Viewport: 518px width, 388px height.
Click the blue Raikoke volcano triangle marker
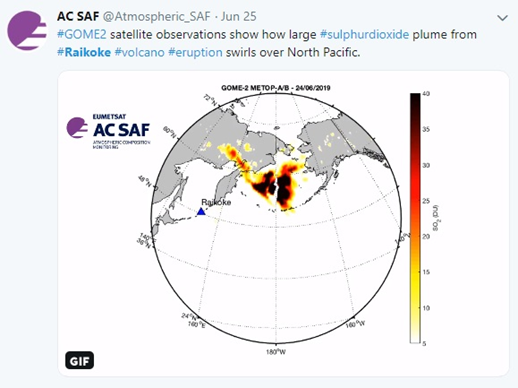point(201,211)
